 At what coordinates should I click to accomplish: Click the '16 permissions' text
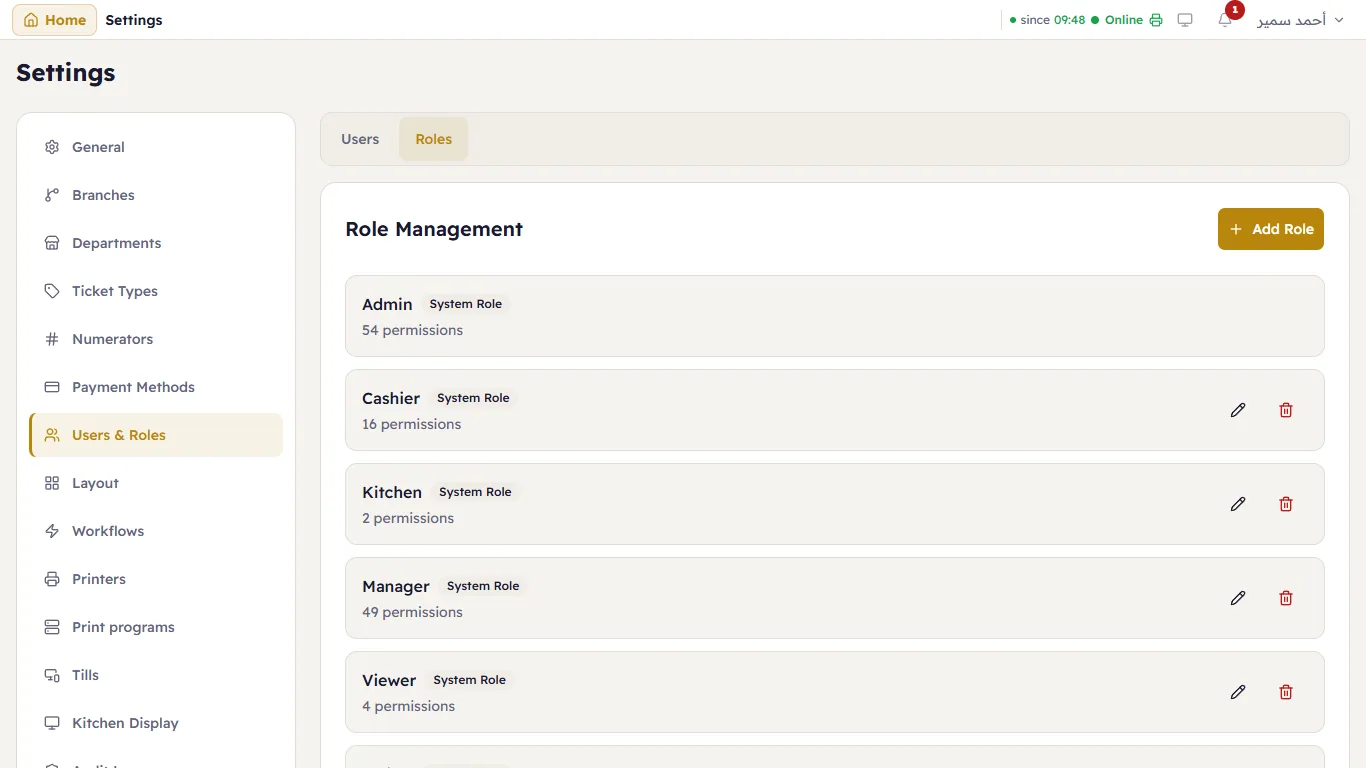point(411,424)
